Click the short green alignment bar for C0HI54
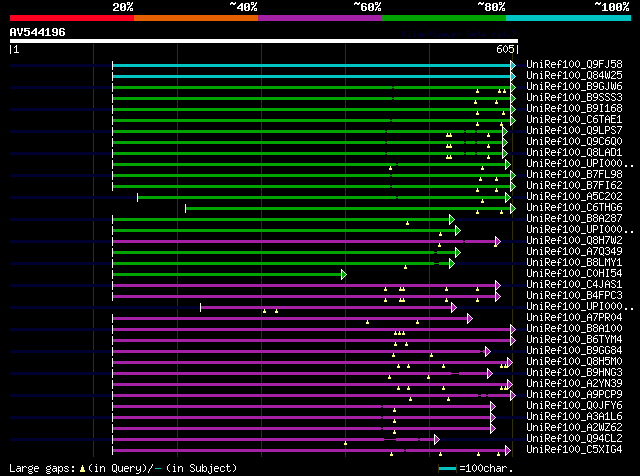Viewport: 640px width, 476px height. click(227, 275)
